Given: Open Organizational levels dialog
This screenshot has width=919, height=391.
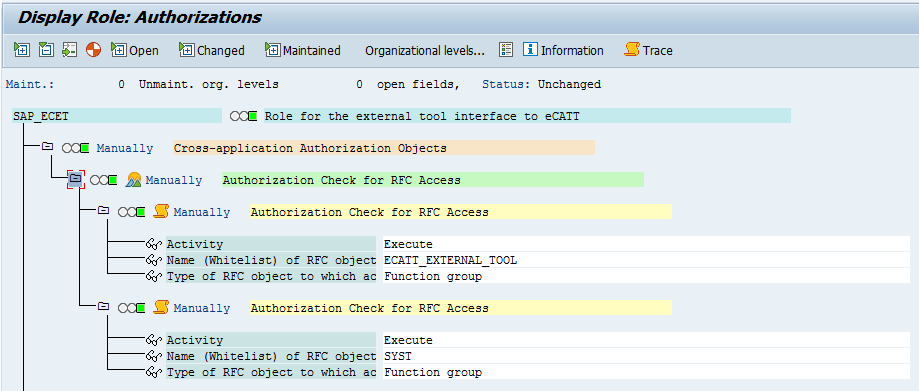Looking at the screenshot, I should pyautogui.click(x=425, y=50).
